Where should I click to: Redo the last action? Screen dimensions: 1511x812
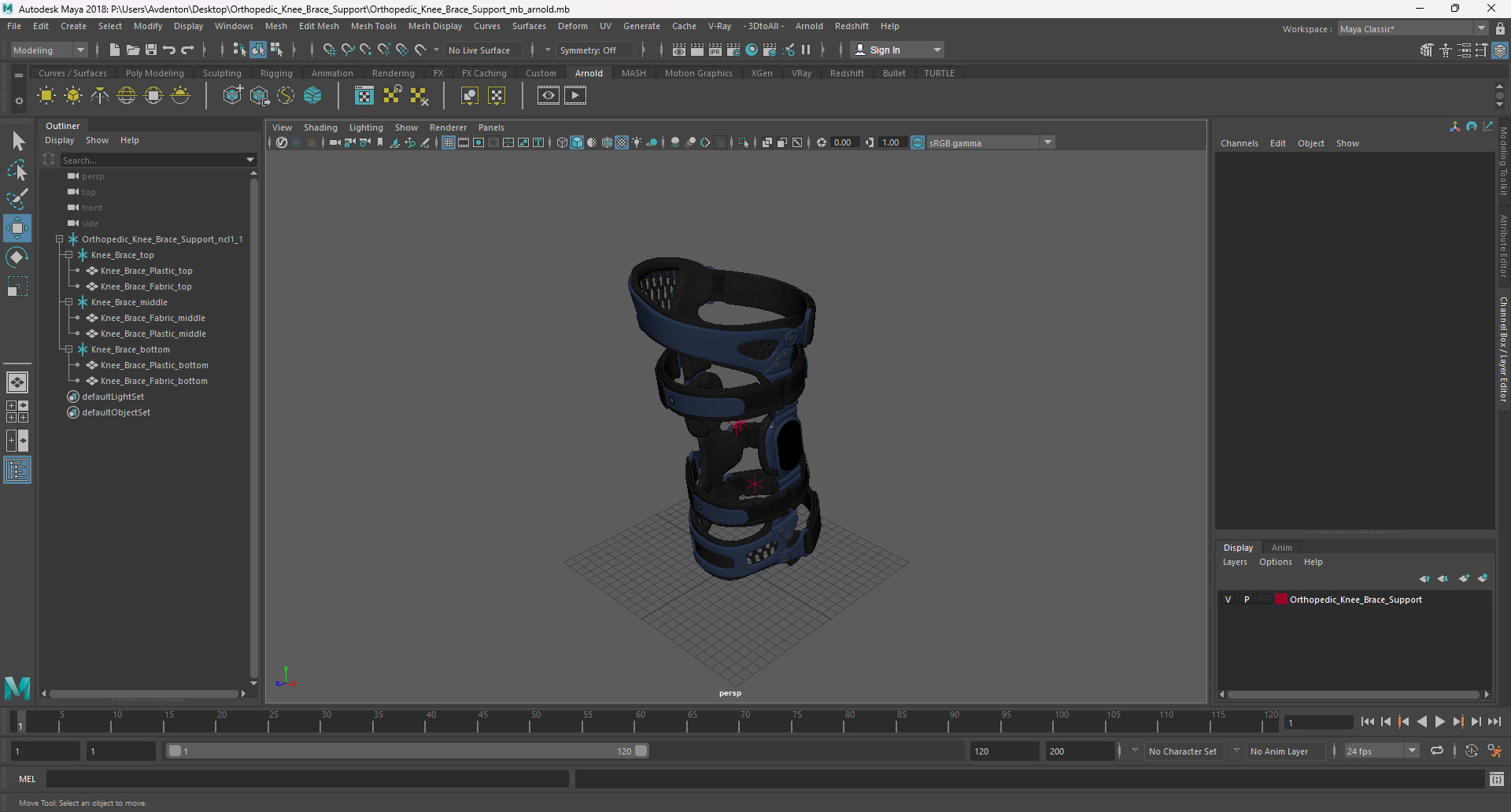tap(187, 50)
